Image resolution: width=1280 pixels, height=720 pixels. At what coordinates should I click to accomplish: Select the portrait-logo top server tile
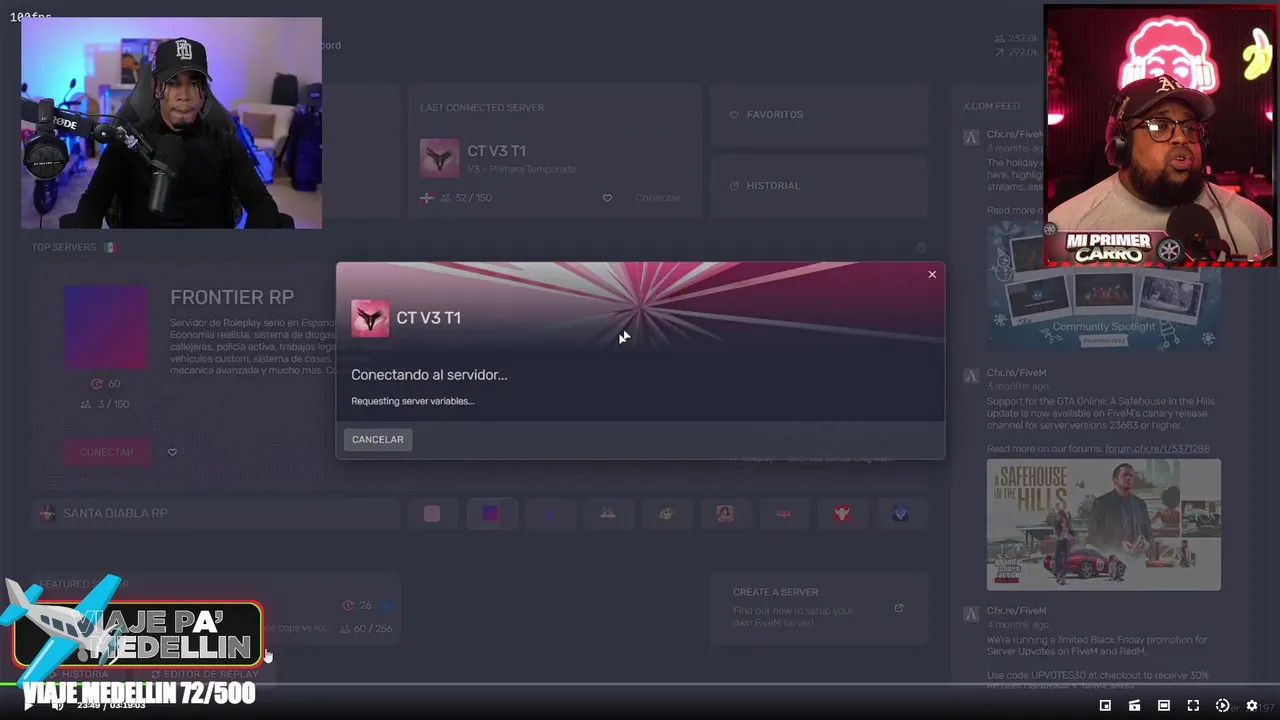725,514
